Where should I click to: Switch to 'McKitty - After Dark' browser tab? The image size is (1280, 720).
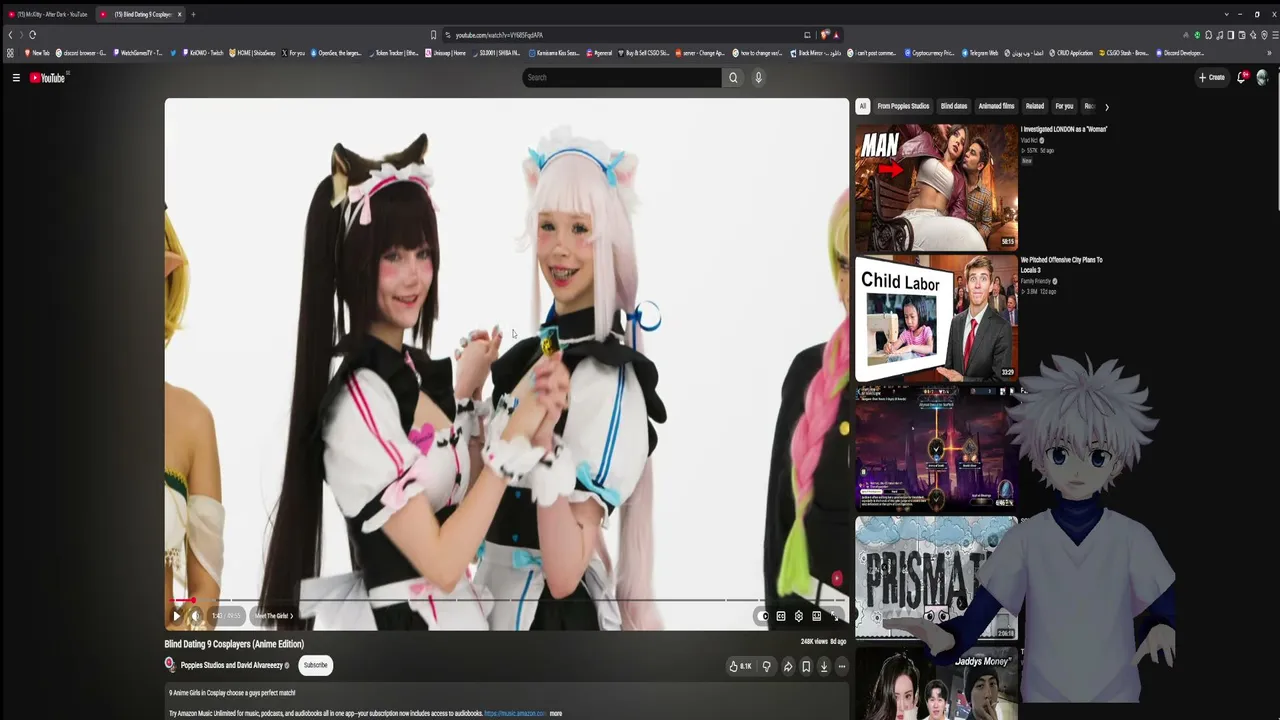[x=47, y=14]
